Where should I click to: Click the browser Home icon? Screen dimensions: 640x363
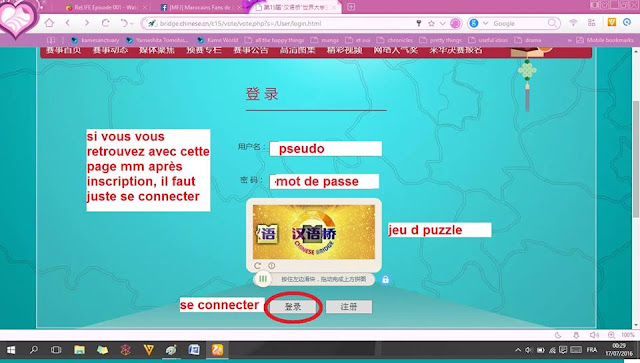point(49,23)
